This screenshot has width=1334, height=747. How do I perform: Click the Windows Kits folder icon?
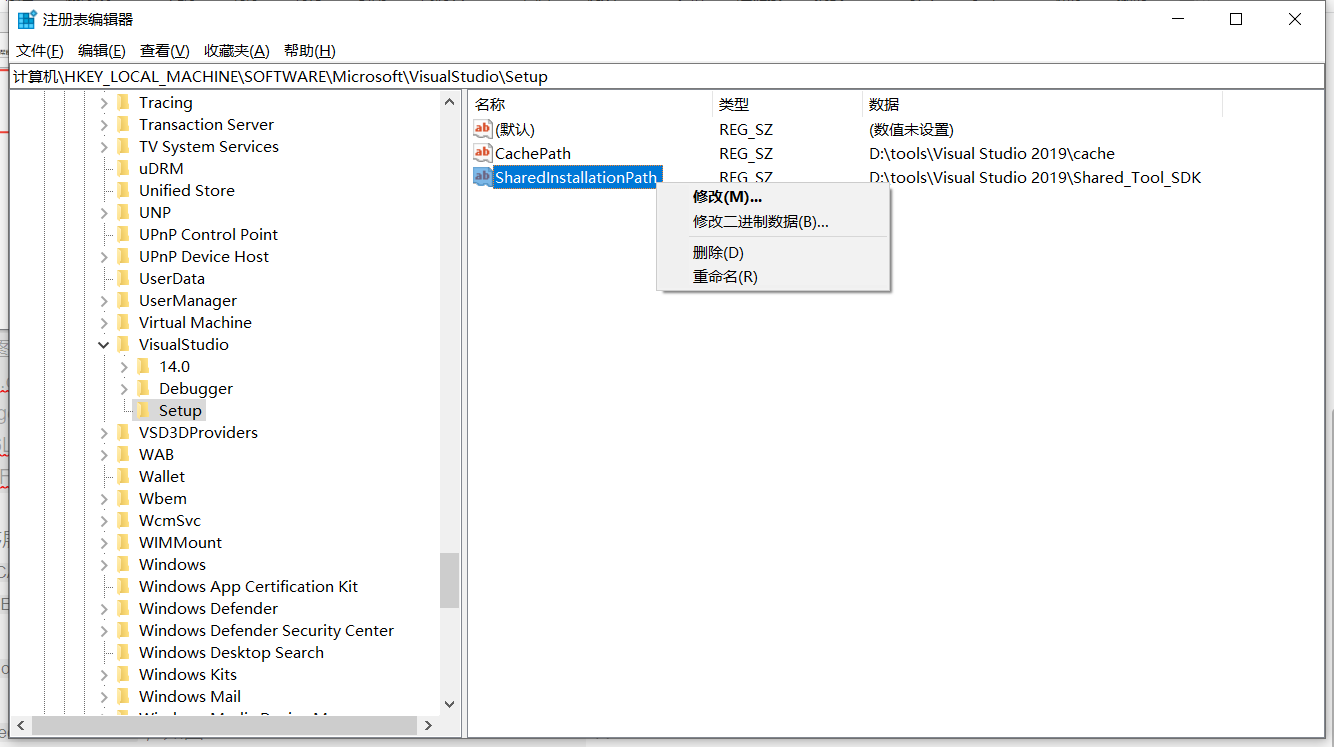click(123, 674)
